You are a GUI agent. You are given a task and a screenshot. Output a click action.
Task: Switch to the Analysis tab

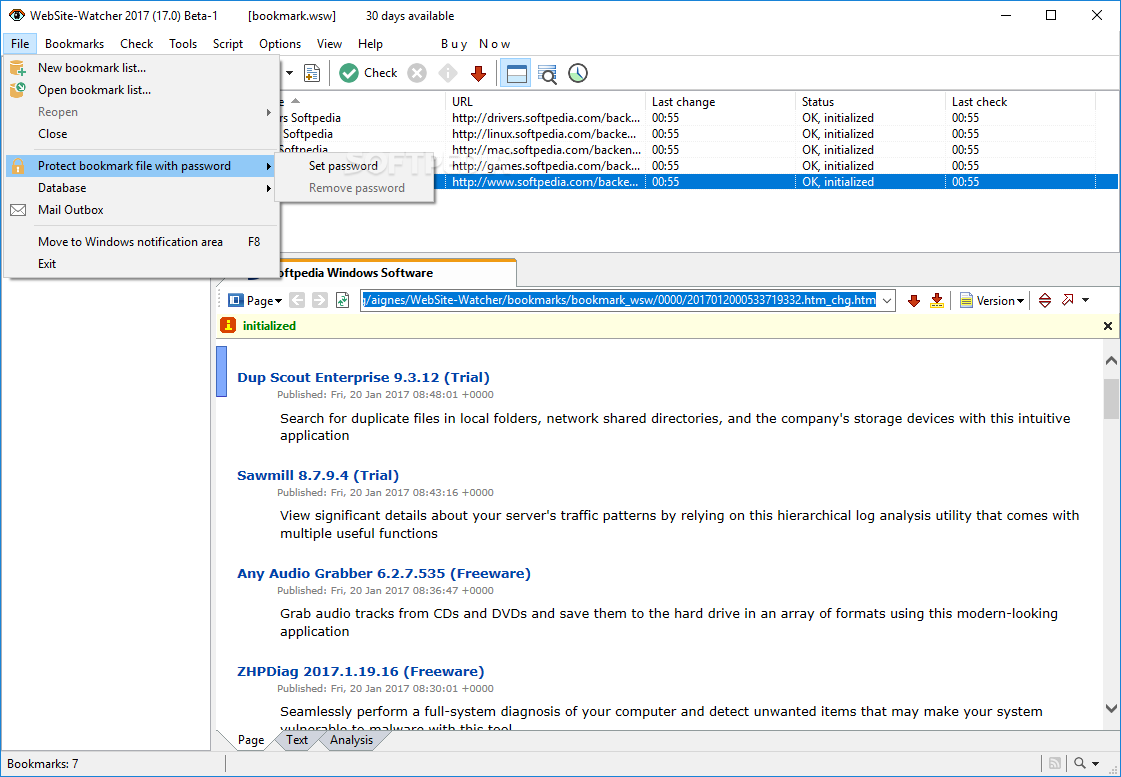pos(351,740)
